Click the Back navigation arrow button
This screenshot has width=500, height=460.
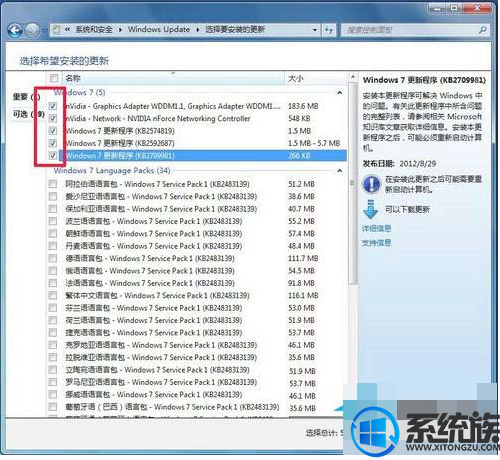click(15, 31)
